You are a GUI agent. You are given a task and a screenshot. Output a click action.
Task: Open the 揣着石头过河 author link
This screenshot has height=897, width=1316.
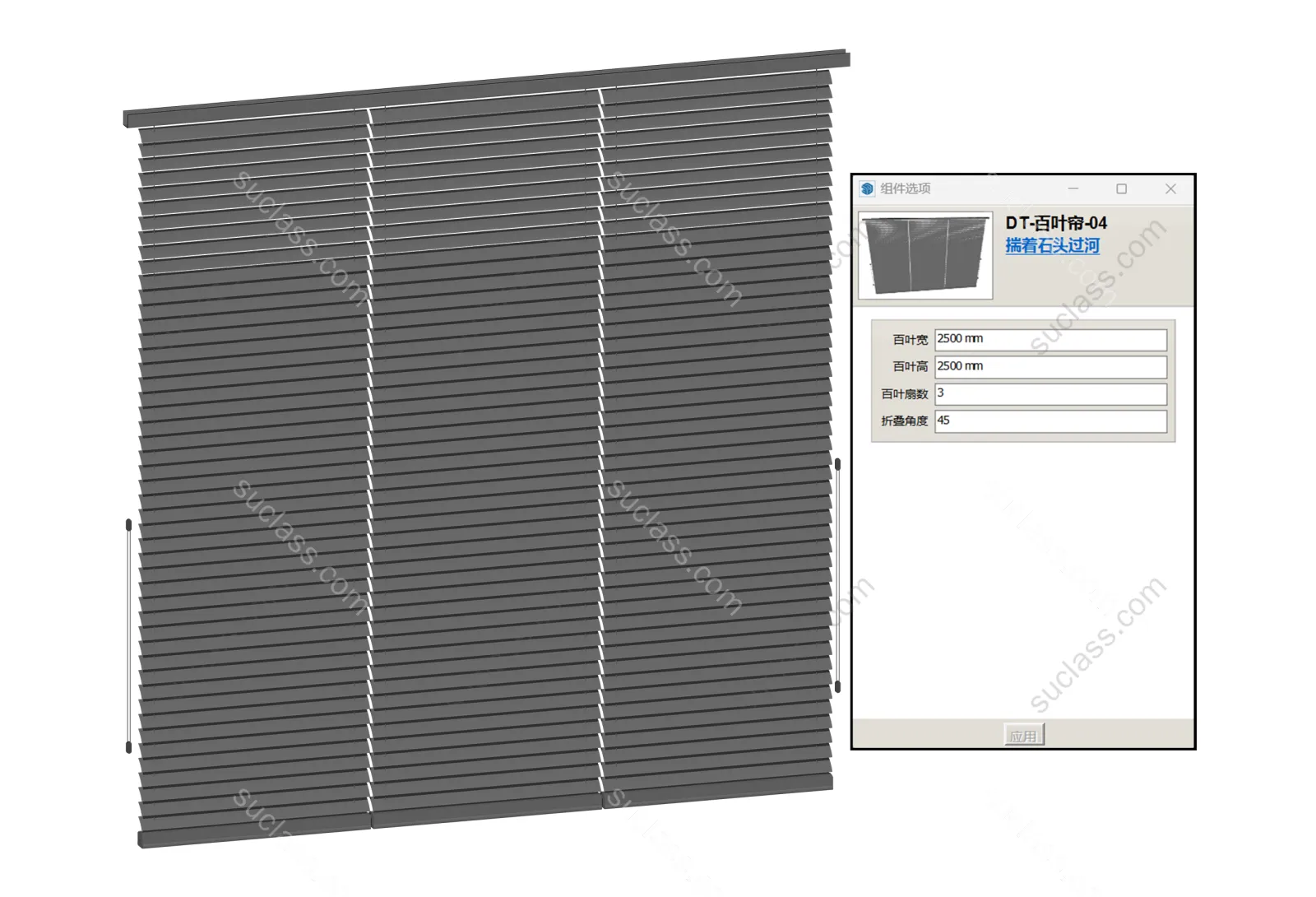click(1052, 245)
